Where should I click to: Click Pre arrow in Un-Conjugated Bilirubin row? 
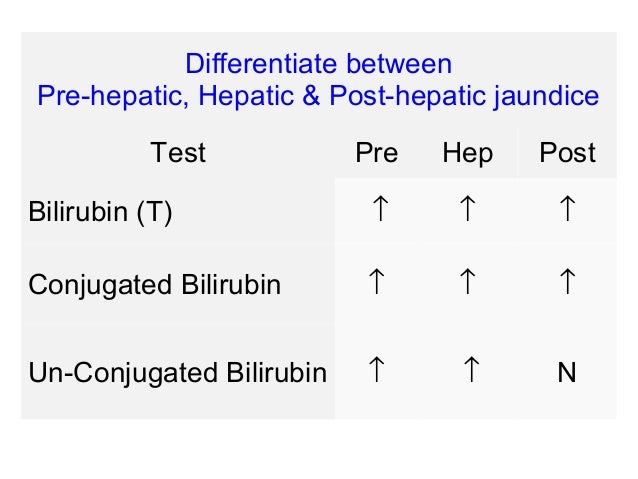pos(376,371)
